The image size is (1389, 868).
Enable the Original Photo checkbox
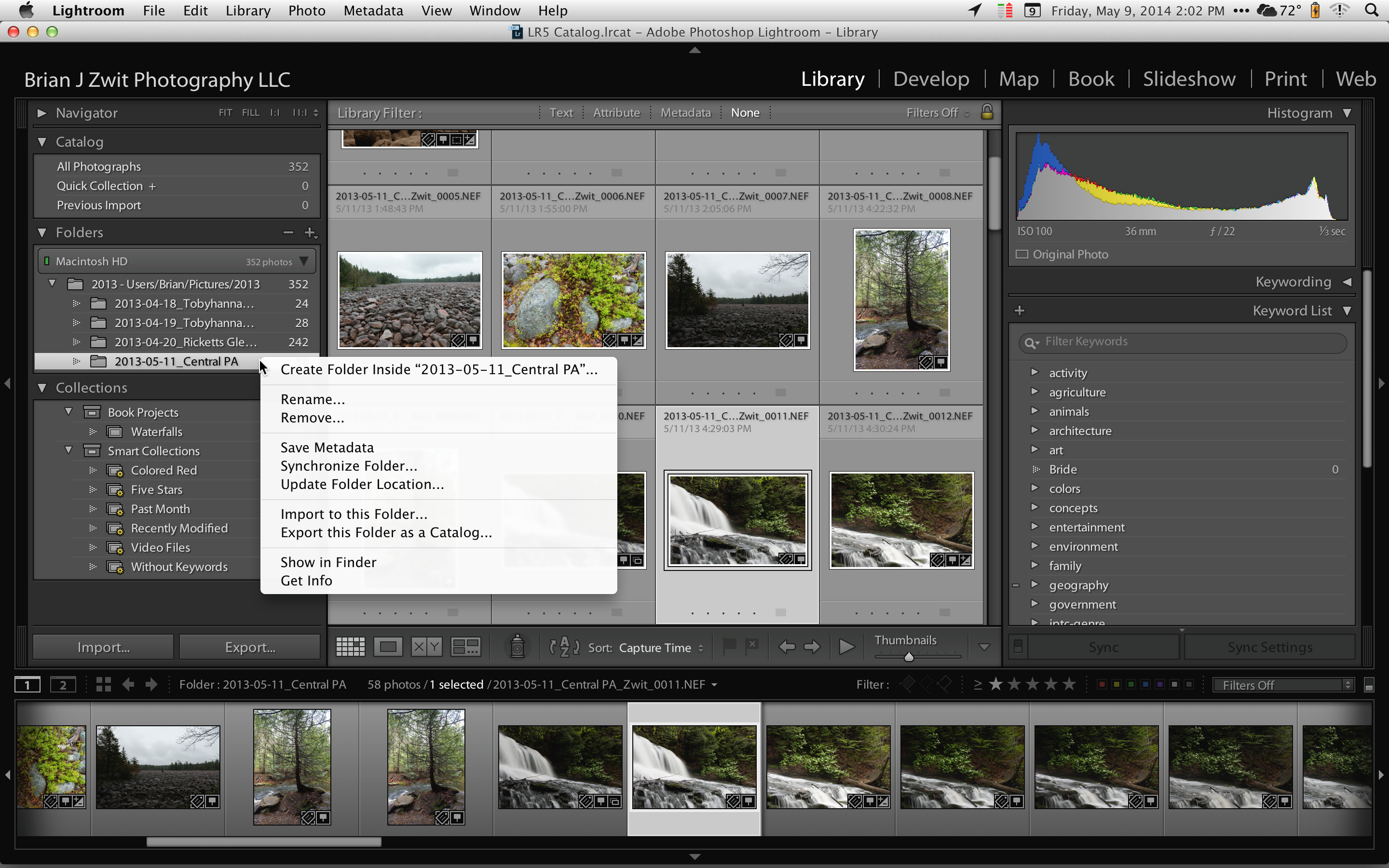coord(1021,254)
